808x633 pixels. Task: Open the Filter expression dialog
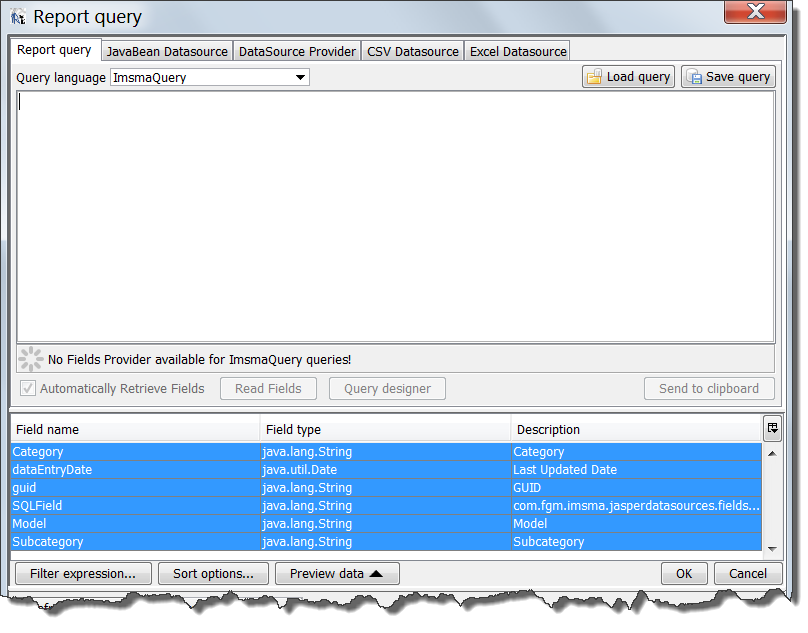pos(83,574)
